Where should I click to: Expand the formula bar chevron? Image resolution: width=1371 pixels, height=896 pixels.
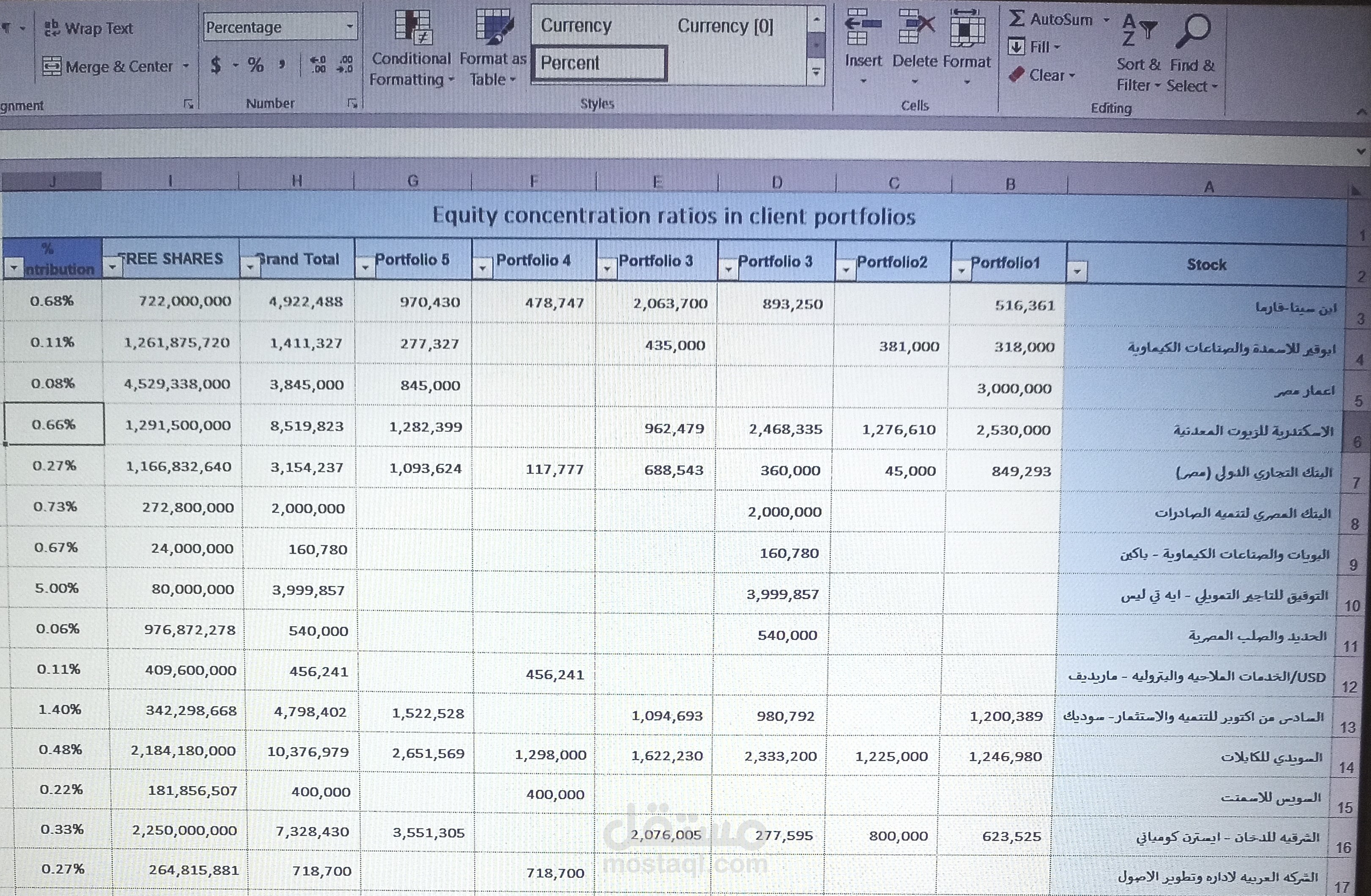(1360, 151)
